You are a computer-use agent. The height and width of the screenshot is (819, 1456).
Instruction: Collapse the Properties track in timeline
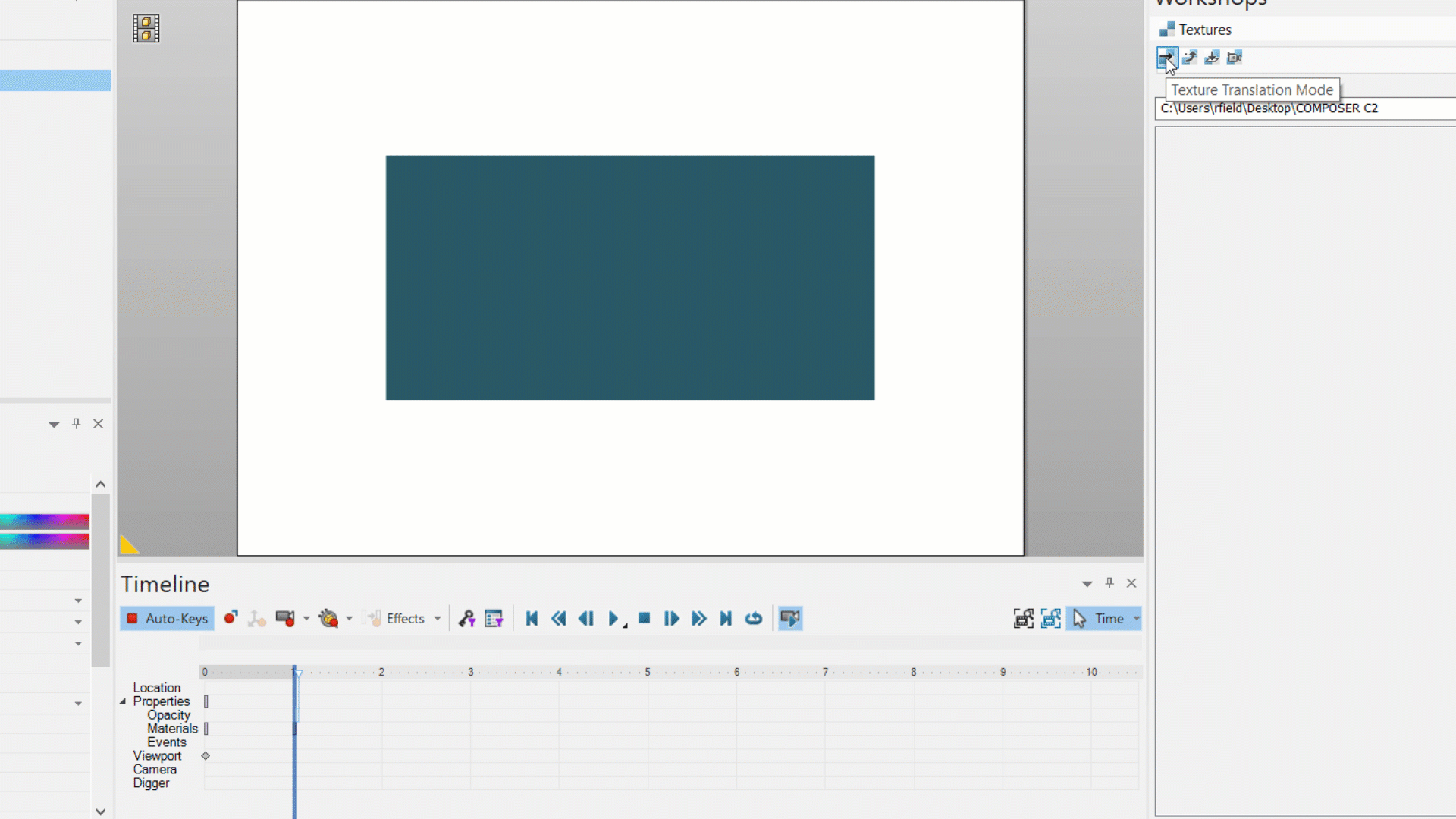123,701
